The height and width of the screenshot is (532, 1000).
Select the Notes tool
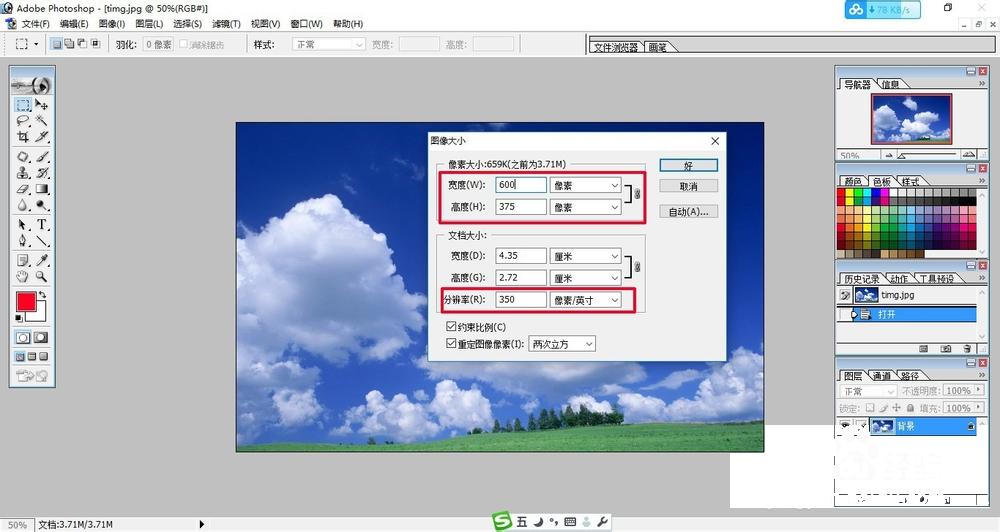point(23,260)
